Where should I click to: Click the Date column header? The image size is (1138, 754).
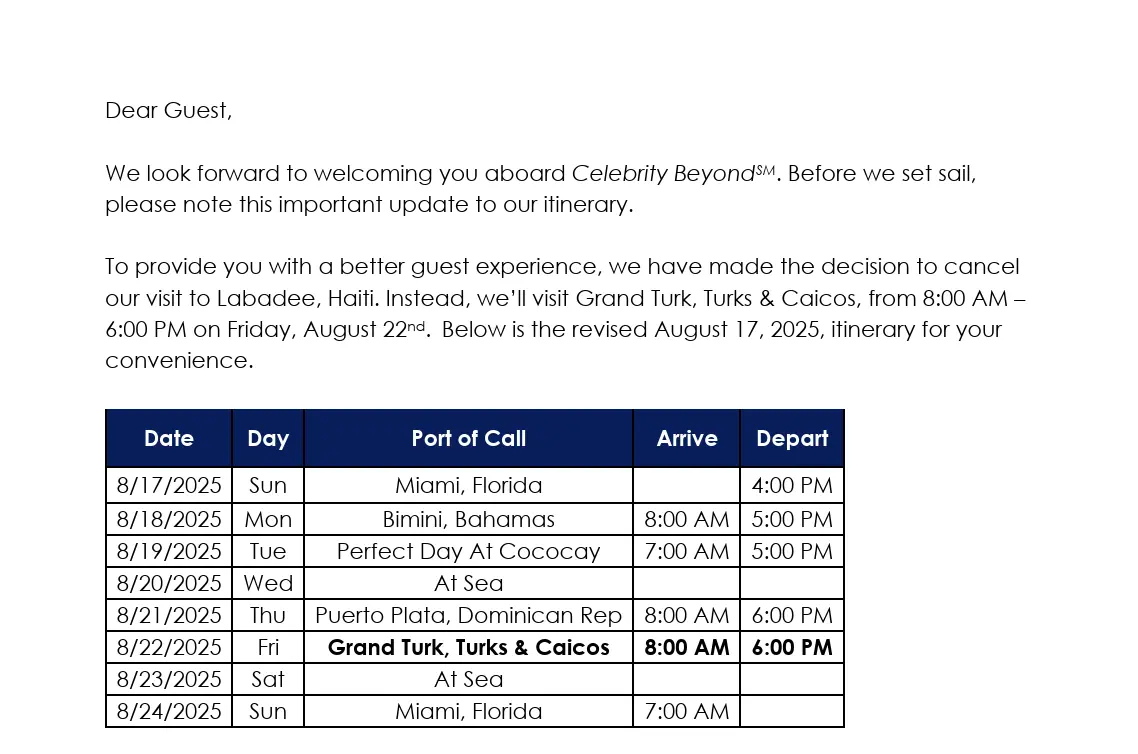(x=169, y=438)
